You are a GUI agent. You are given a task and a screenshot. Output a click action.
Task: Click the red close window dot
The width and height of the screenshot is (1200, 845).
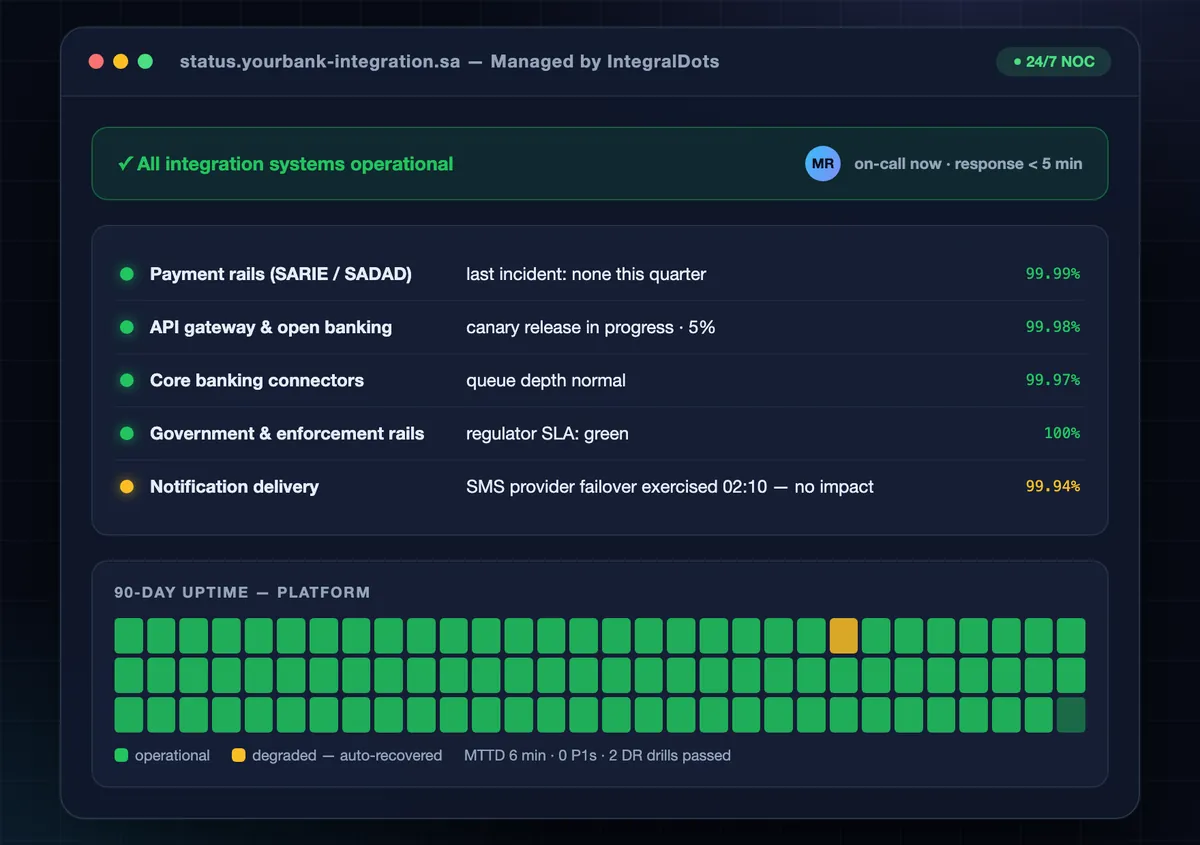tap(96, 61)
